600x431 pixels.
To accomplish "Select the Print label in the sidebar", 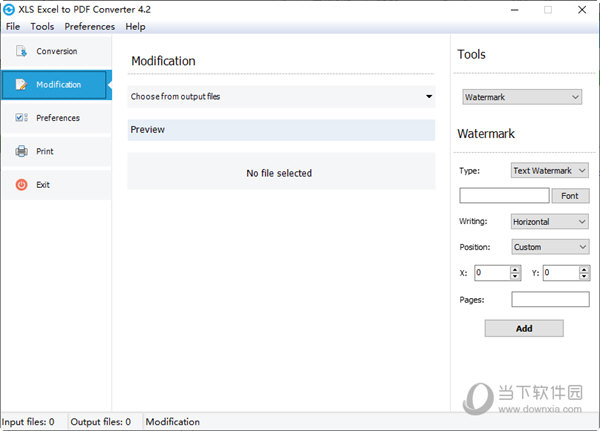I will (x=45, y=151).
